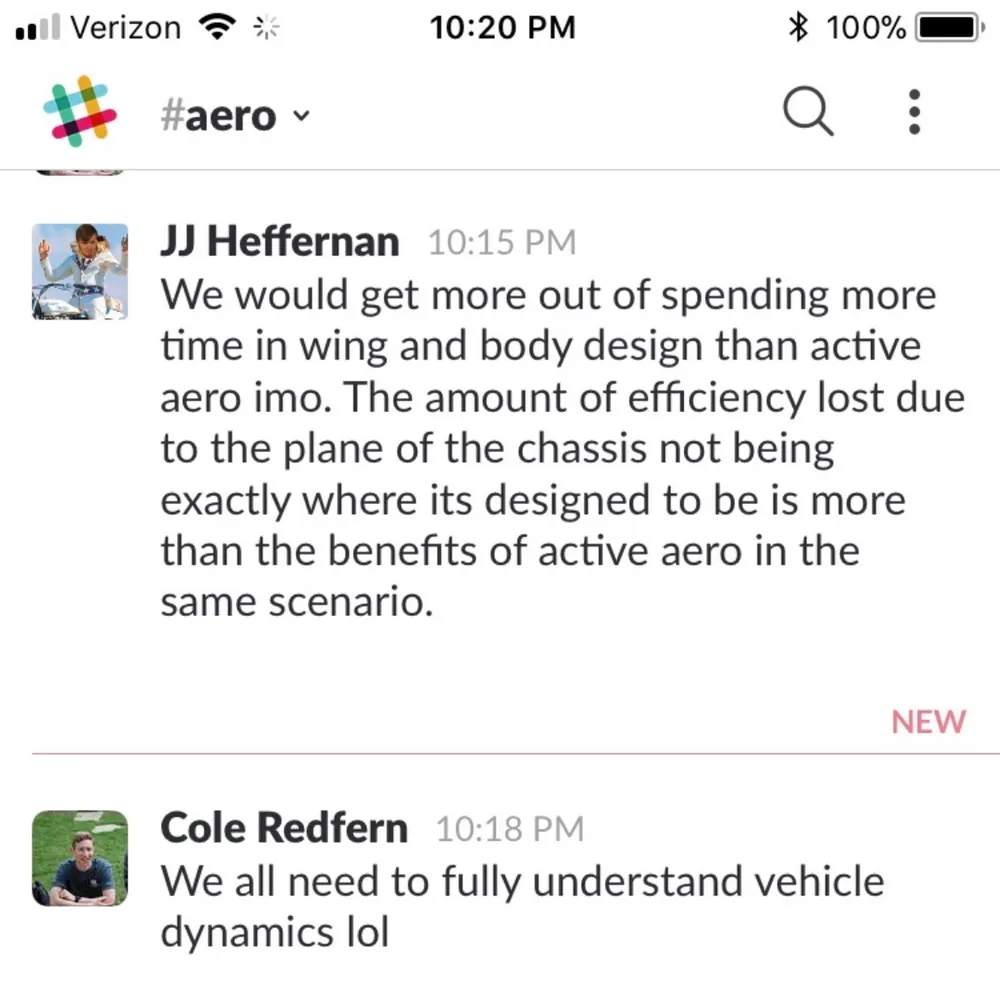View JJ Heffernan's profile picture
1000x985 pixels.
coord(80,271)
